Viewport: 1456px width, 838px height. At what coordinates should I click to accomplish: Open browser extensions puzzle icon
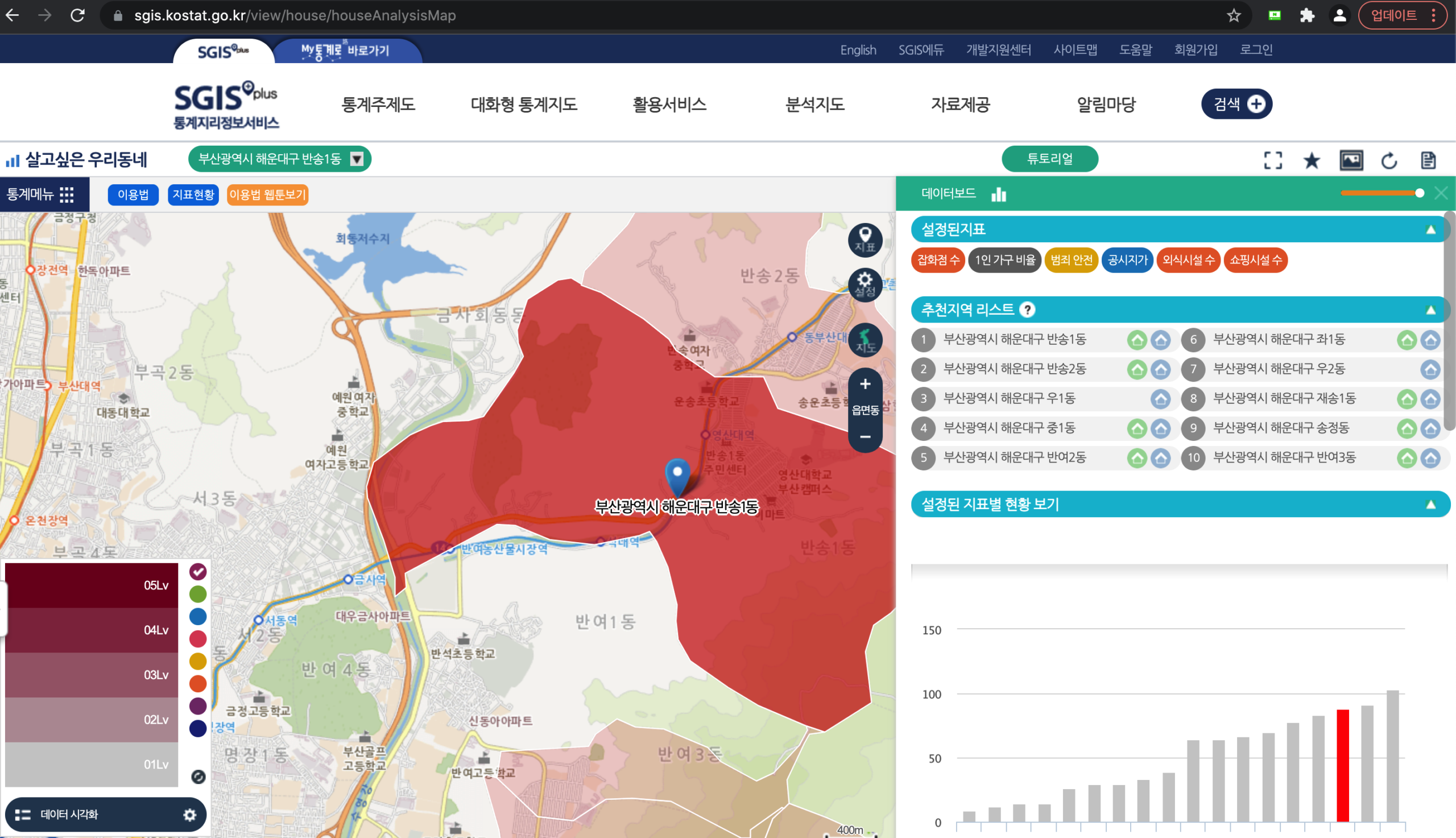pos(1307,15)
